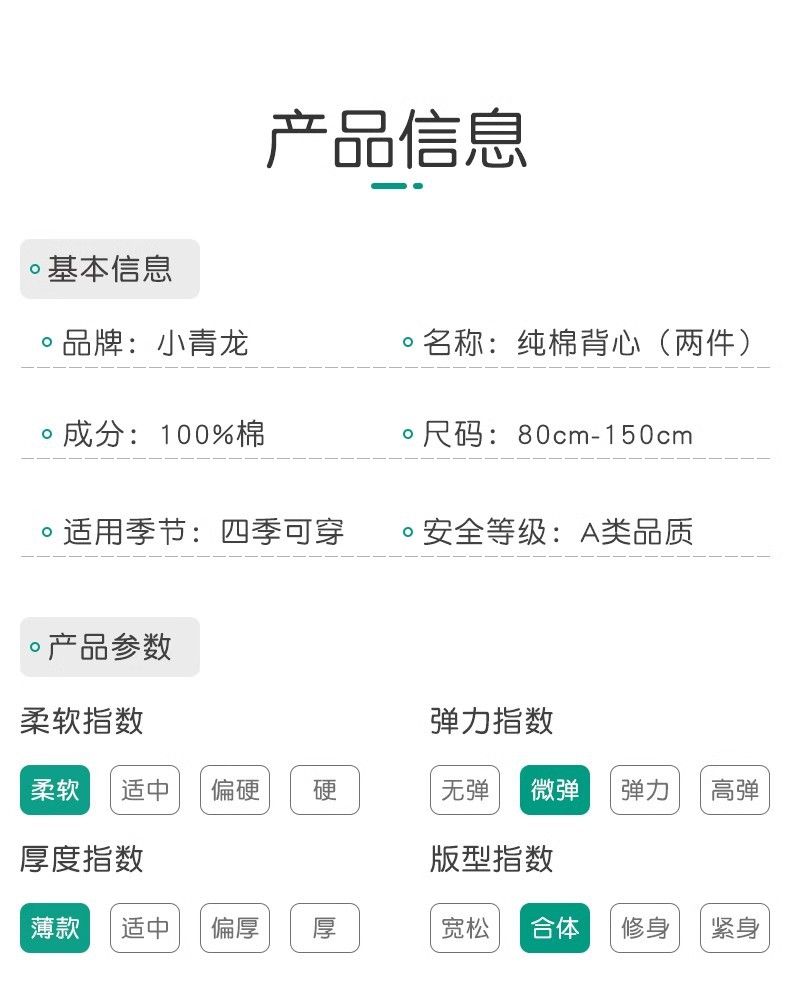Viewport: 790px width, 991px height.
Task: Select 偏硬 softness option
Action: 235,790
